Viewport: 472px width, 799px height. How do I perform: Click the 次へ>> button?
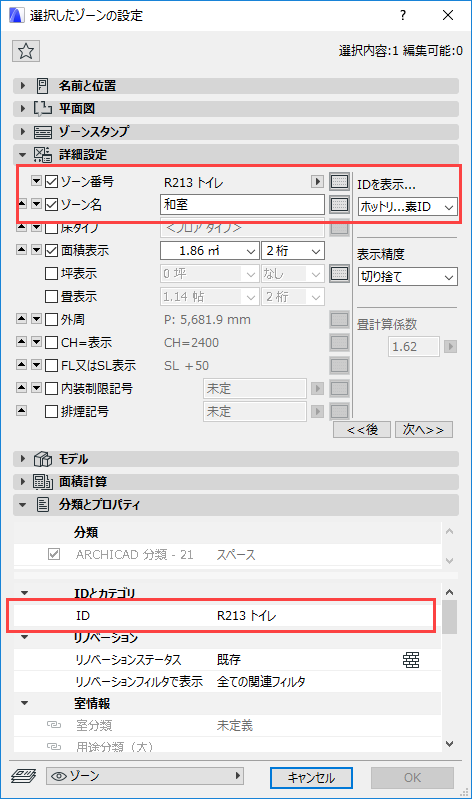[x=424, y=430]
